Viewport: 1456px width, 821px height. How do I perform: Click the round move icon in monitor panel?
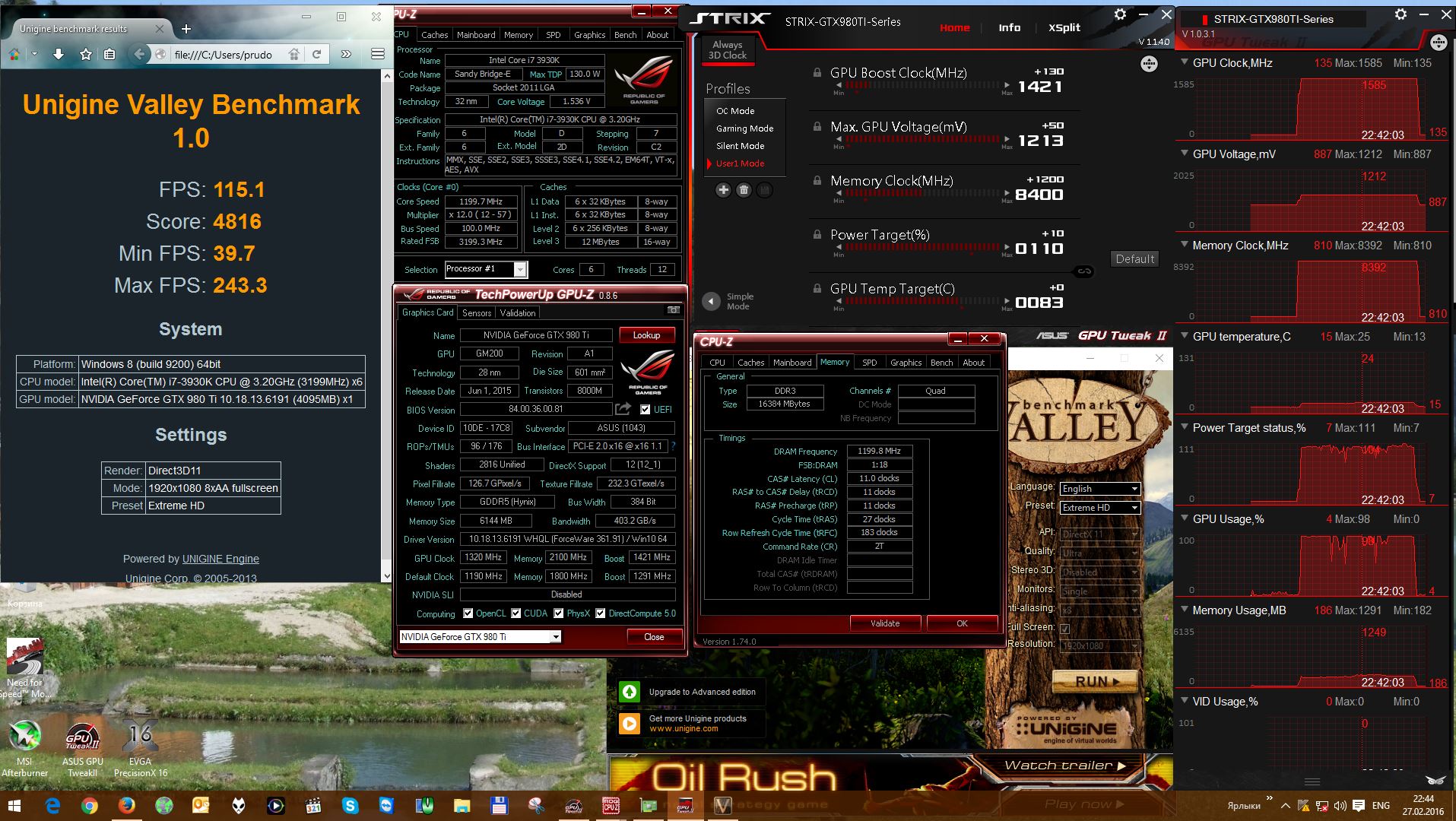1438,43
